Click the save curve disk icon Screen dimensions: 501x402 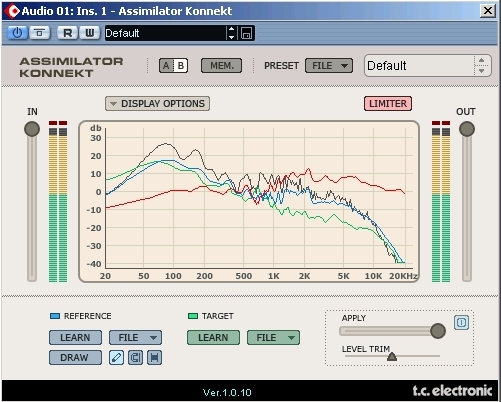coord(154,357)
